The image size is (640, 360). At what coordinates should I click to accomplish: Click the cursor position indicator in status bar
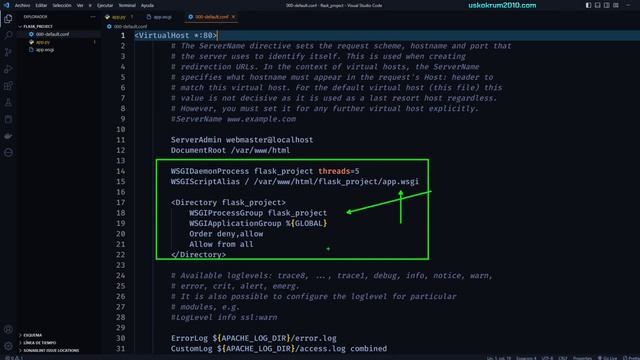coord(499,358)
